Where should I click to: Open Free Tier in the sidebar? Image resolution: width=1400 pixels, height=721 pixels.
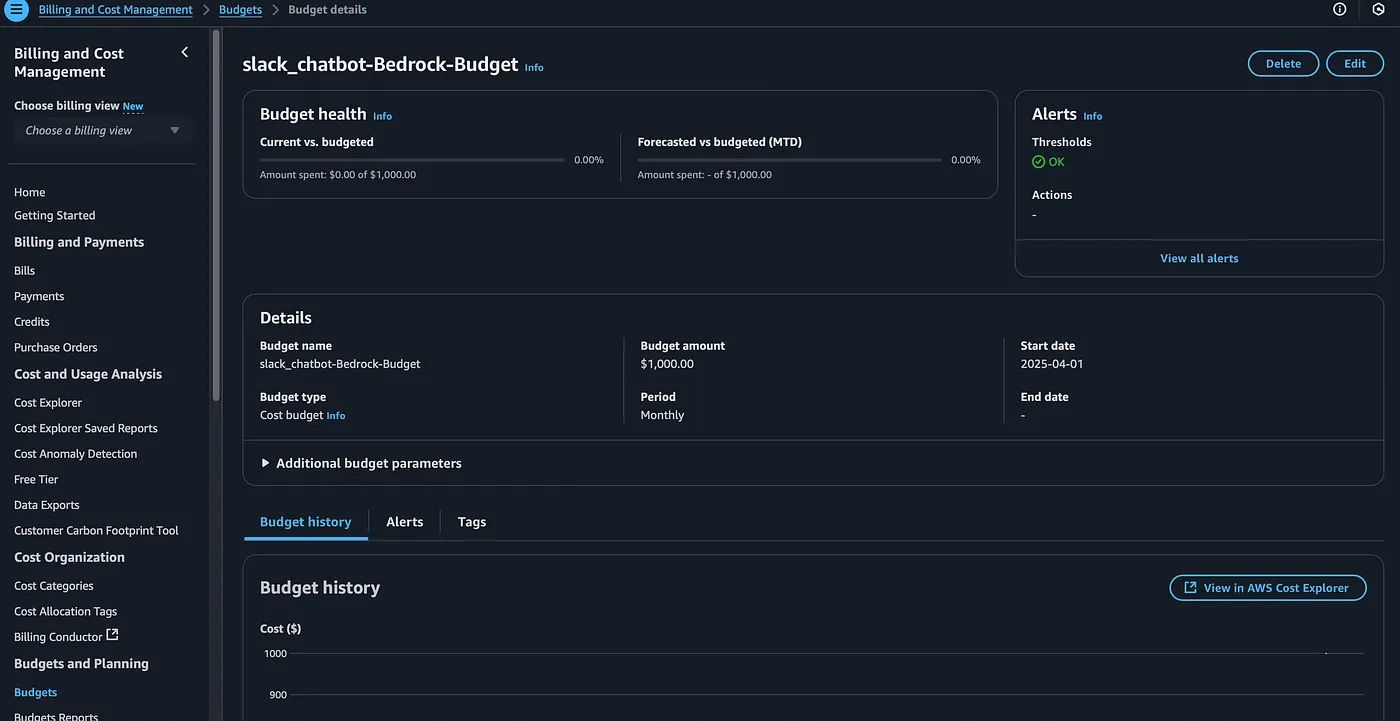coord(36,479)
